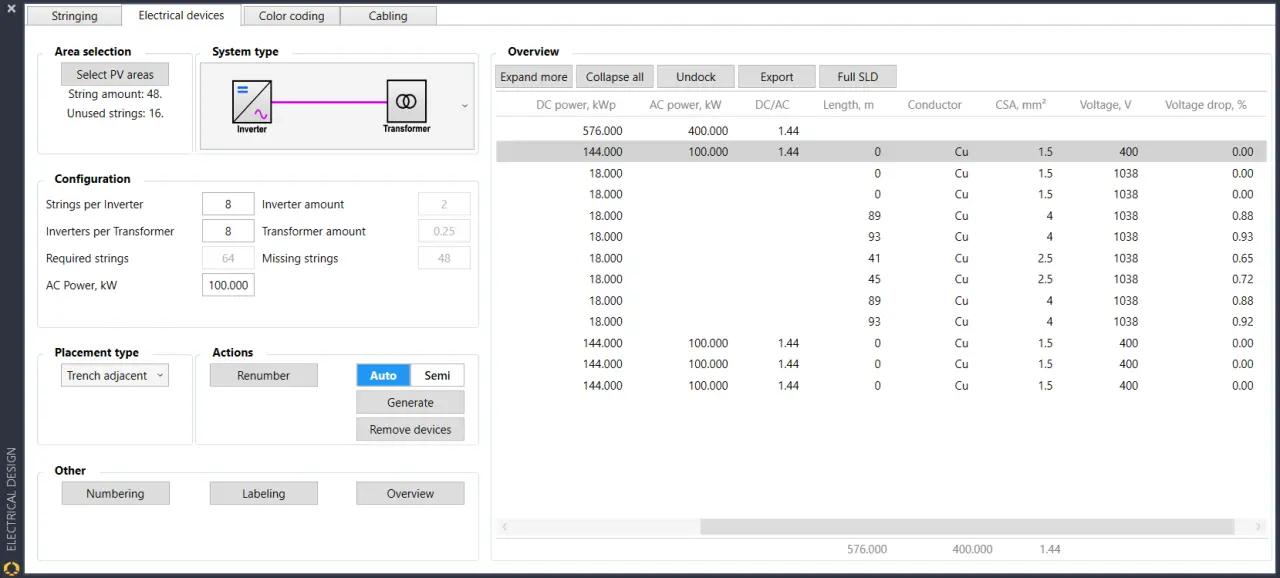Select the row with voltage drop 0.65
Viewport: 1280px width, 578px height.
(x=881, y=258)
